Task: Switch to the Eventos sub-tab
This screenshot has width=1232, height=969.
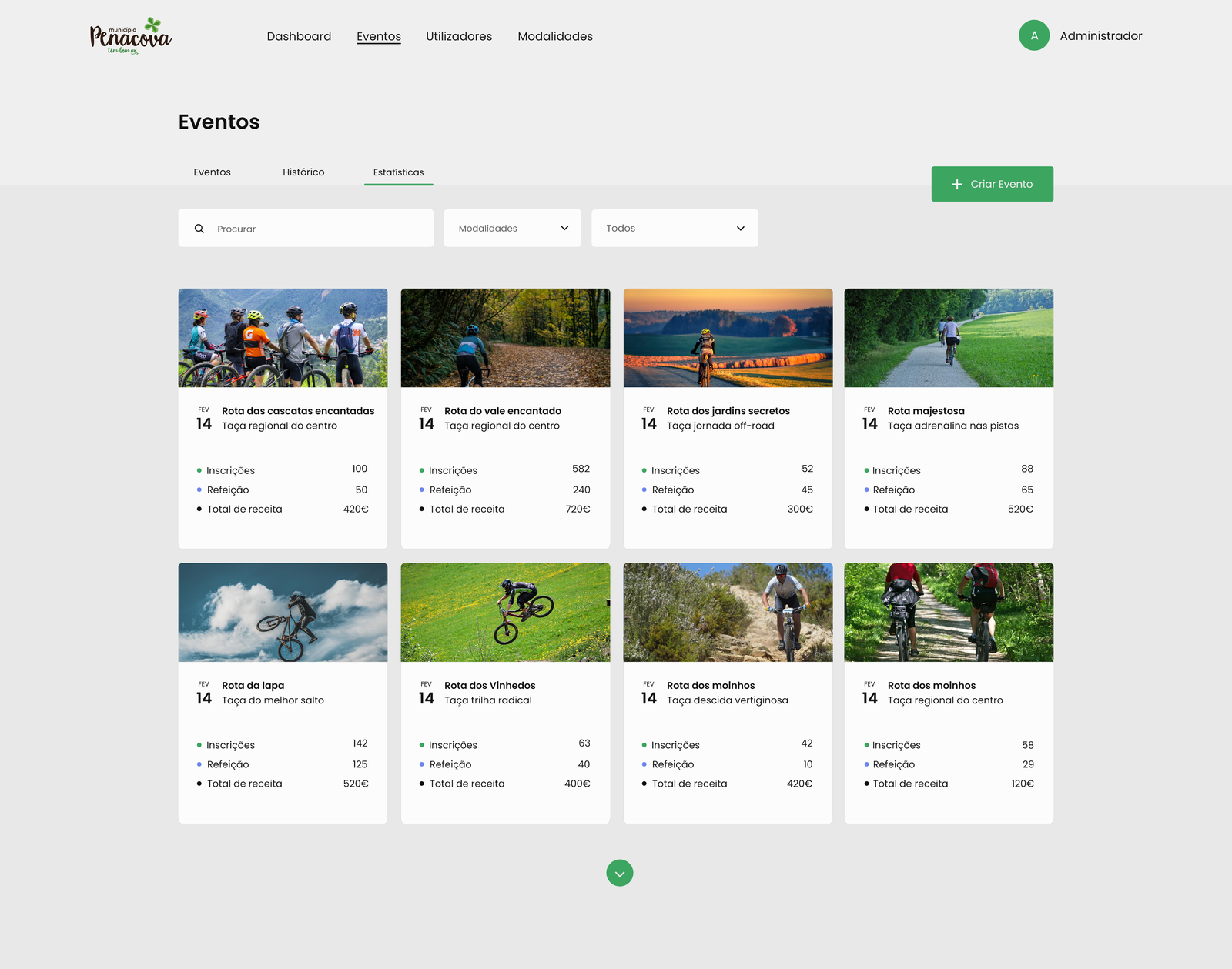Action: pyautogui.click(x=212, y=172)
